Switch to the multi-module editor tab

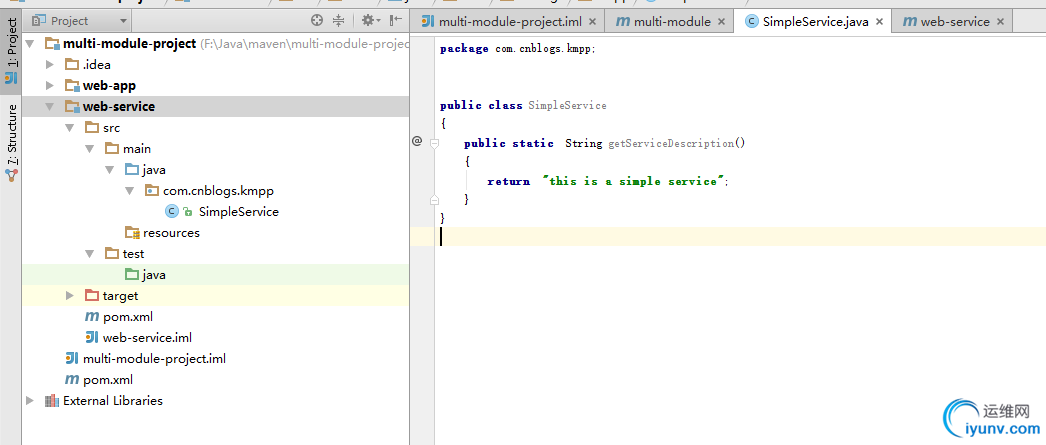click(x=669, y=21)
